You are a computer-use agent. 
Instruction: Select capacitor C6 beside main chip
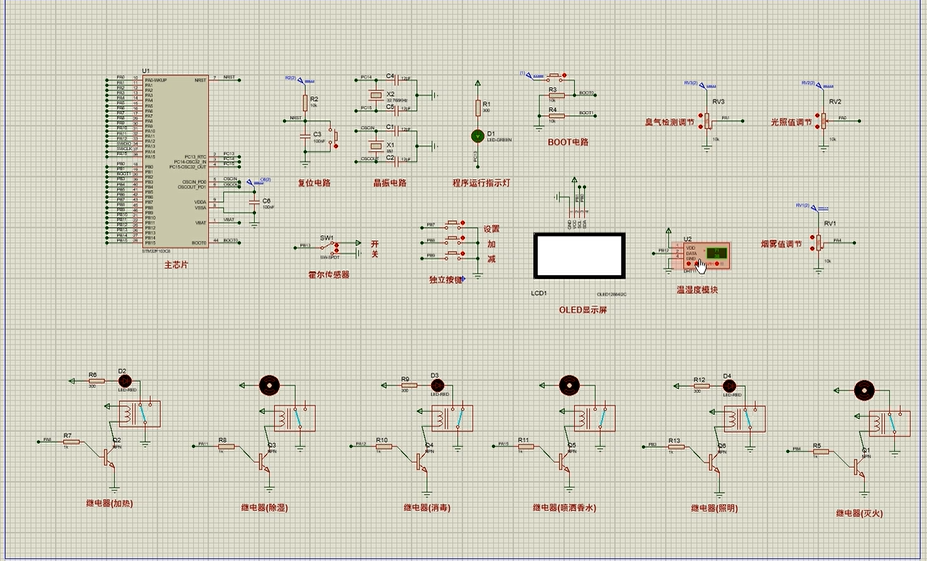(x=254, y=202)
